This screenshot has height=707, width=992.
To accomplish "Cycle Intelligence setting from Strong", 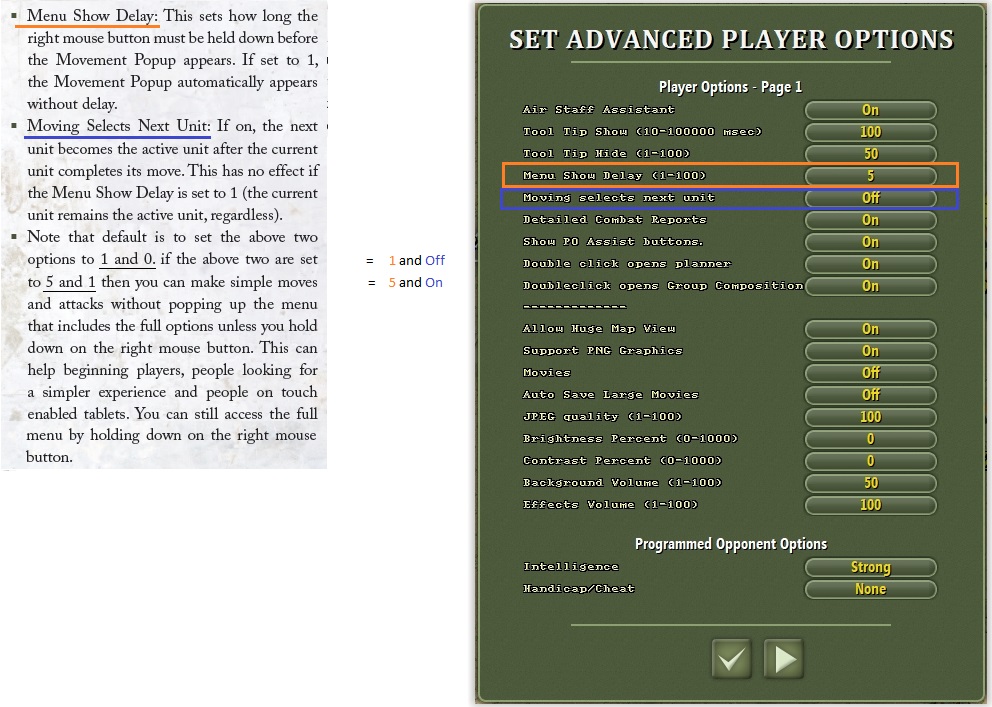I will [x=871, y=567].
